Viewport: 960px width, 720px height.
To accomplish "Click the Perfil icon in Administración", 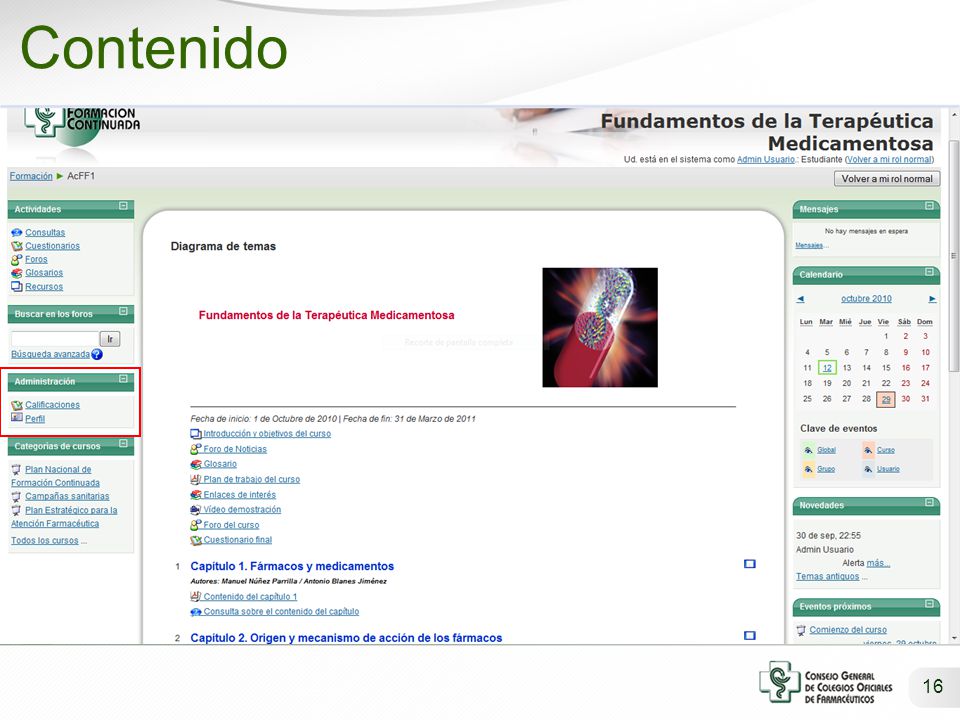I will point(17,418).
